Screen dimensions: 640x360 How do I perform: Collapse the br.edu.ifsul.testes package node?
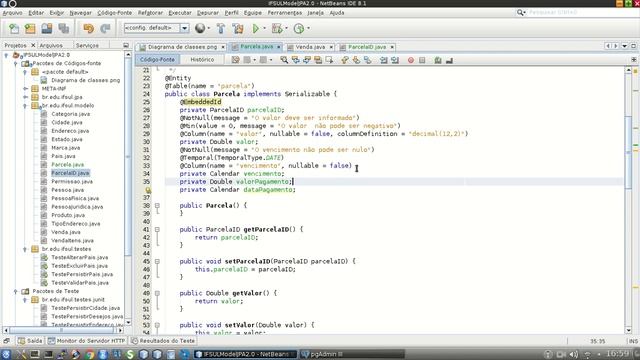coord(25,249)
